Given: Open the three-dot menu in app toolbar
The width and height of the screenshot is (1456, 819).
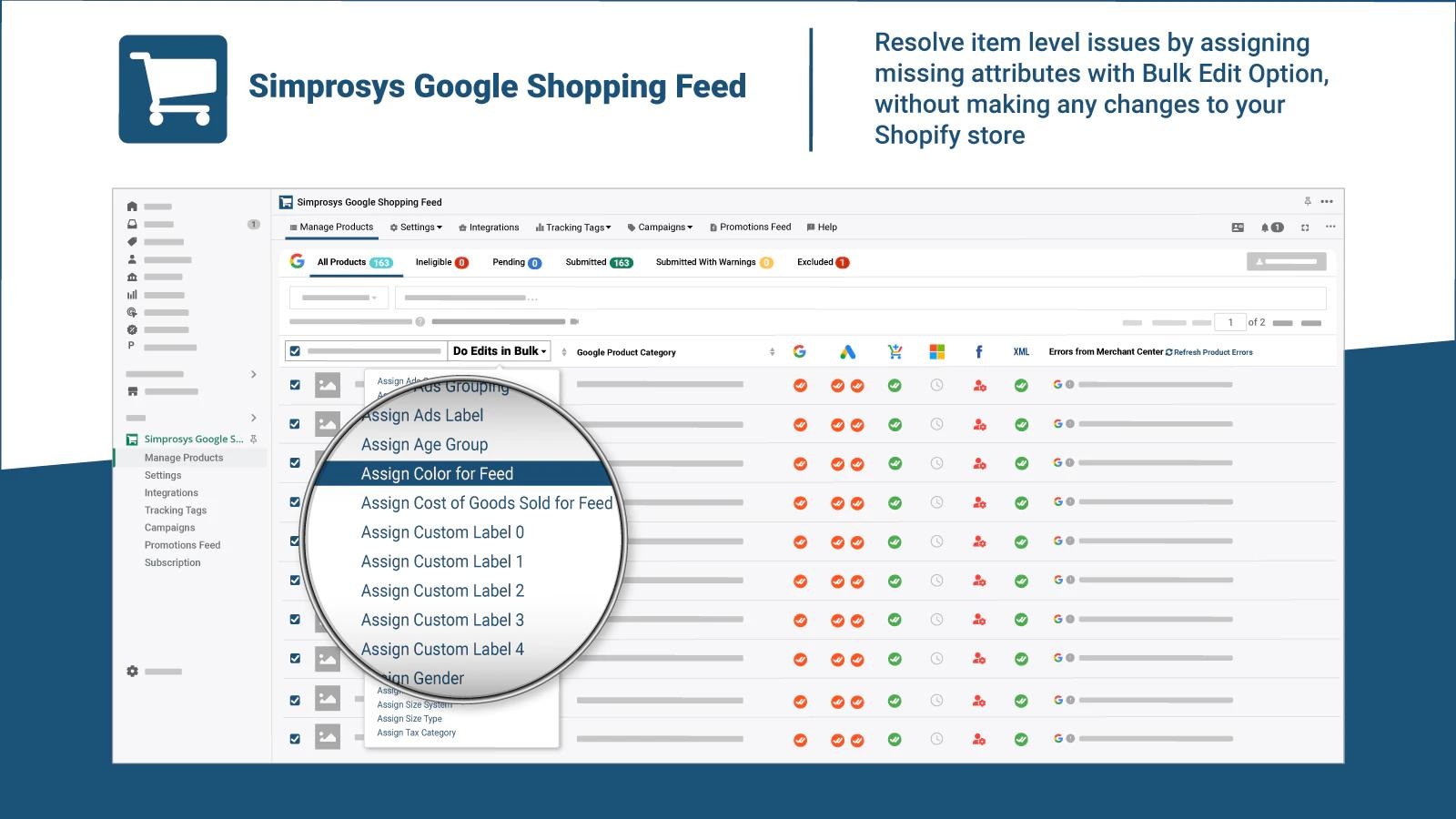Looking at the screenshot, I should [x=1330, y=227].
